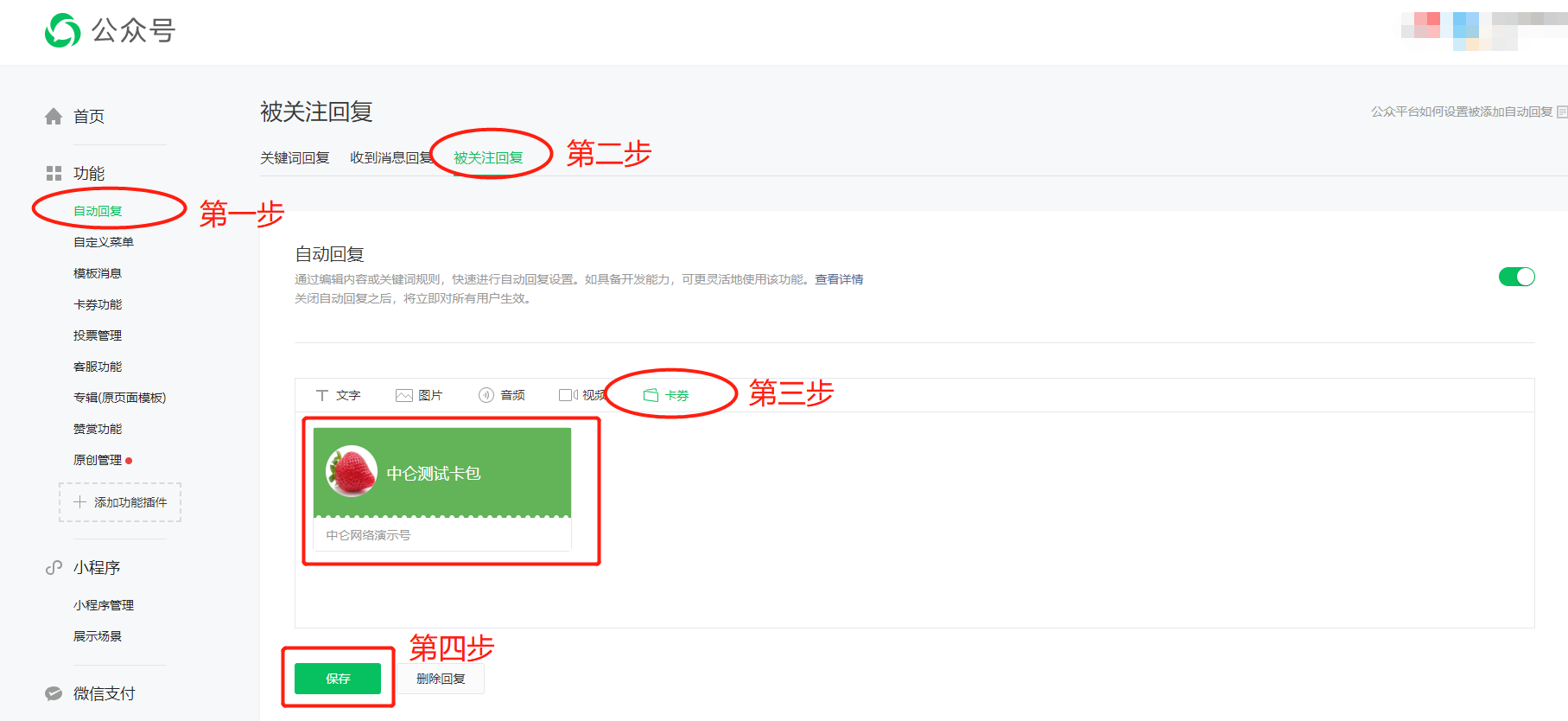Open 自动回复 in the sidebar
Viewport: 1568px width, 721px height.
coord(98,211)
